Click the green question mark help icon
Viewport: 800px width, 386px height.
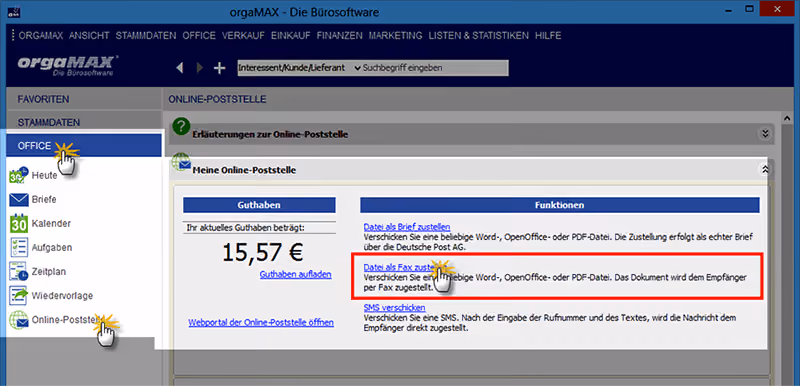tap(181, 126)
